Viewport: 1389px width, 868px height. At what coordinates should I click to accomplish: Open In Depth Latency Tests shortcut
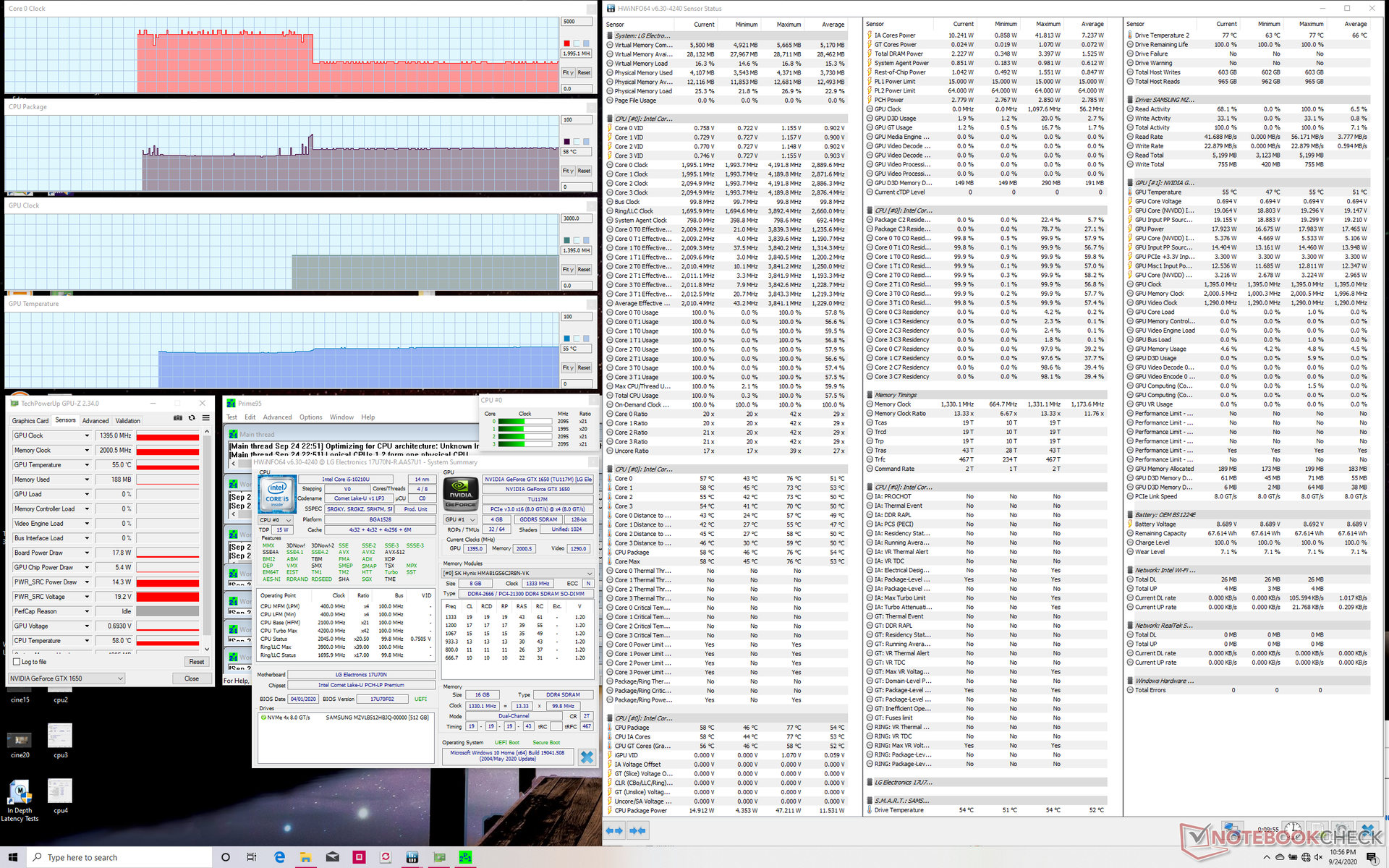click(20, 800)
